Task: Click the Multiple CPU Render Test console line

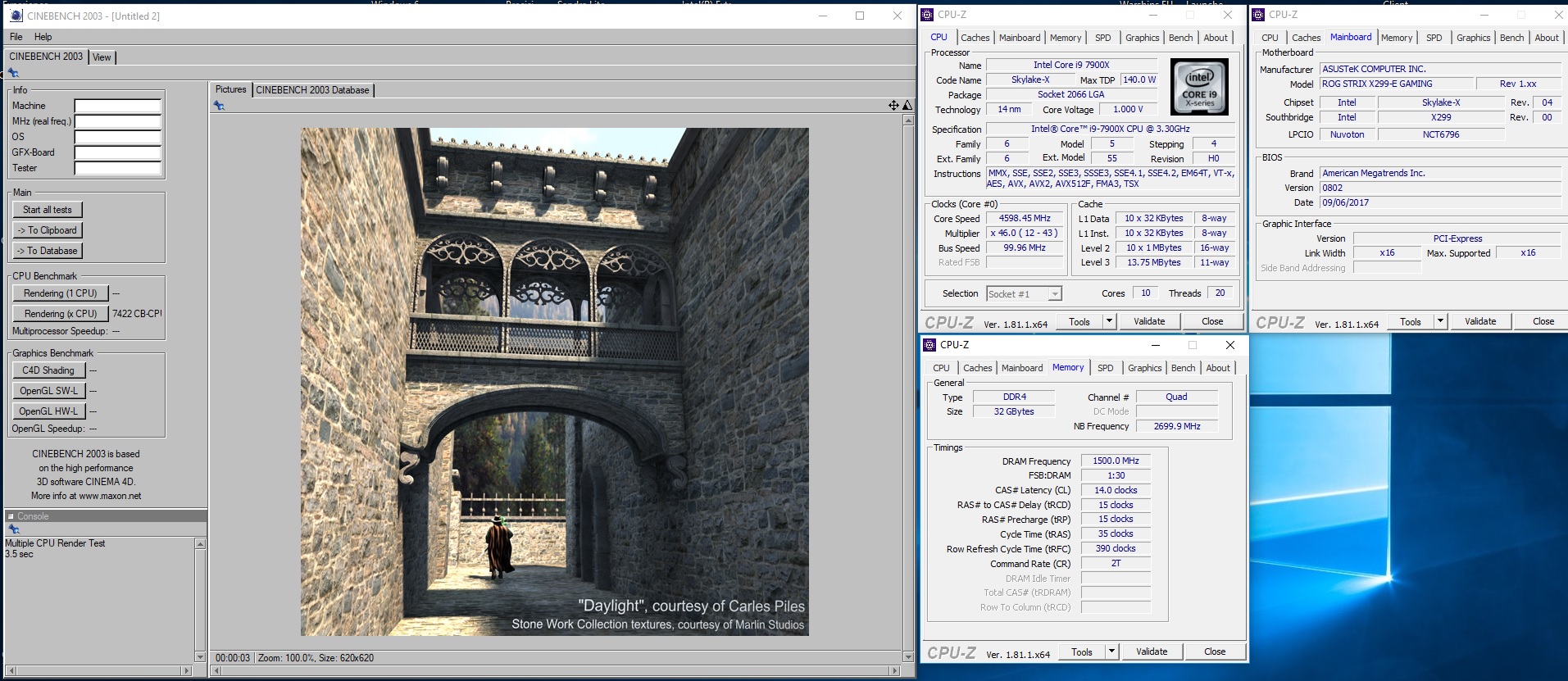Action: click(55, 543)
